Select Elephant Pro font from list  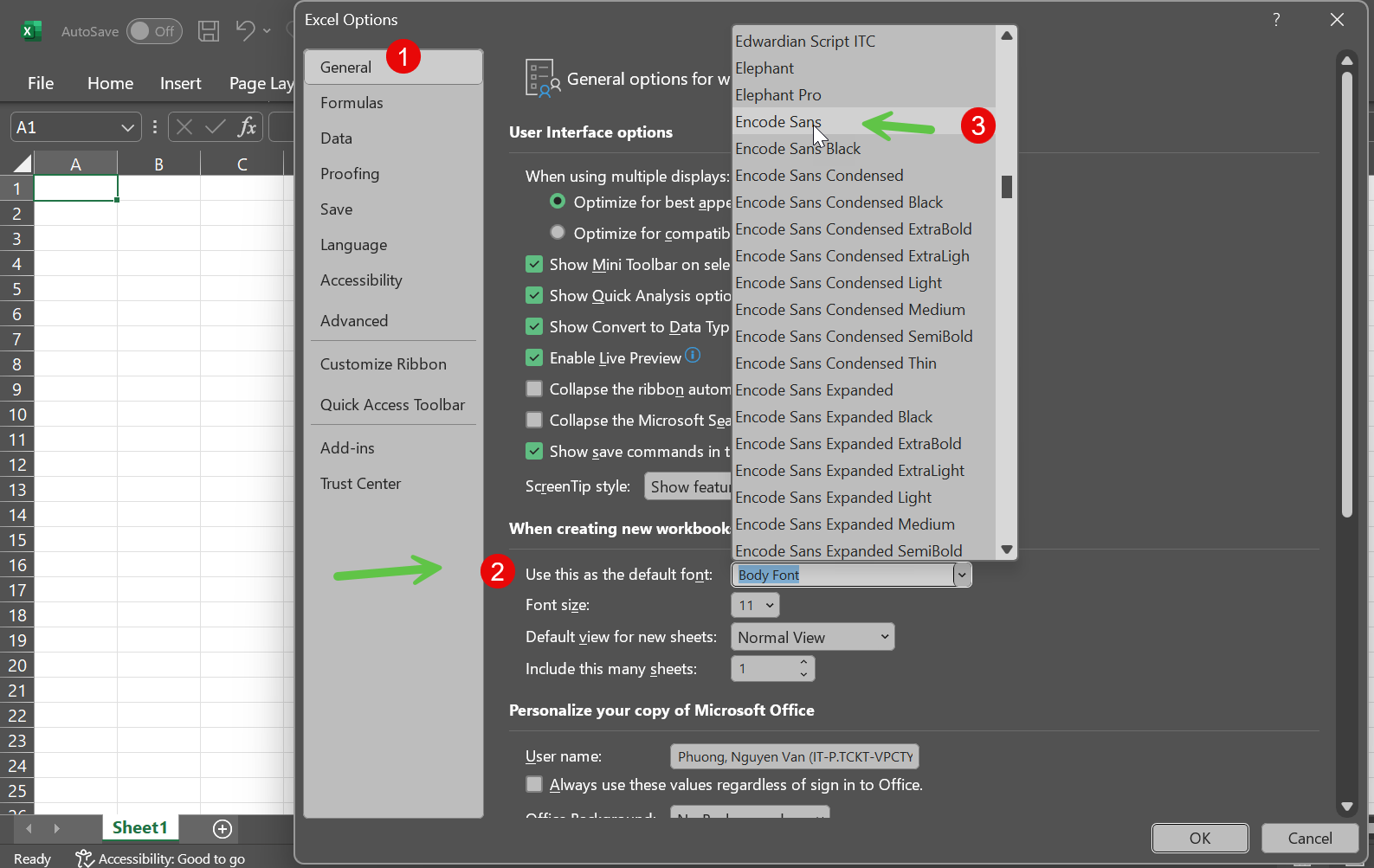pyautogui.click(x=864, y=95)
